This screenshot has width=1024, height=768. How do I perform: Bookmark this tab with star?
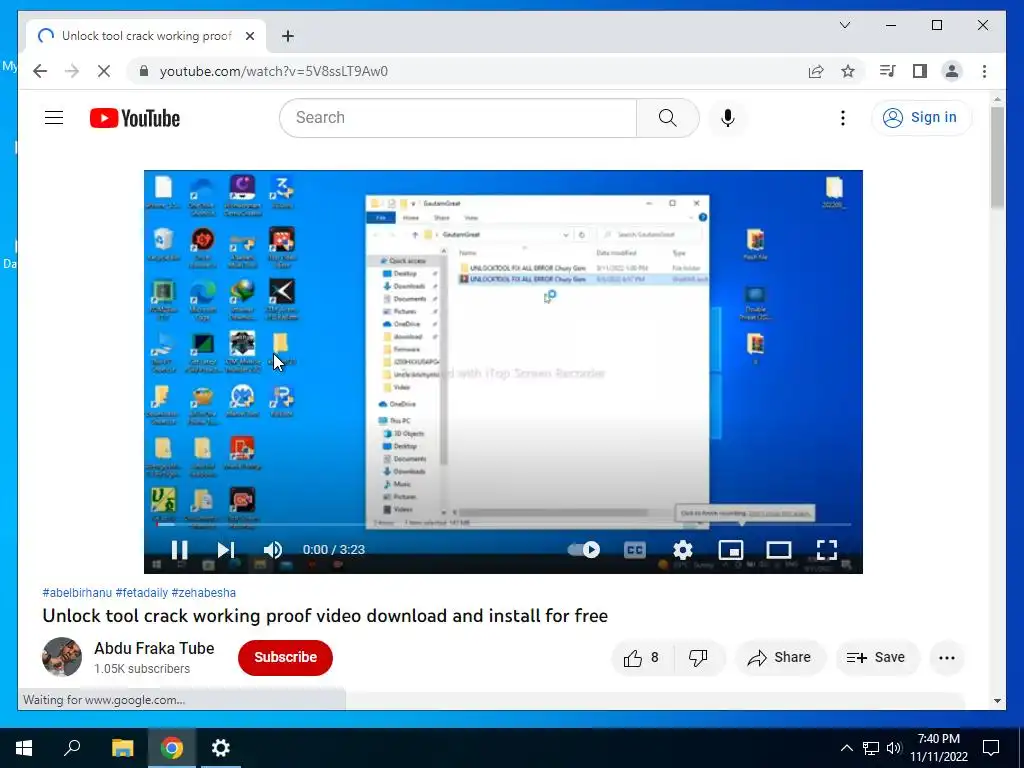(848, 71)
